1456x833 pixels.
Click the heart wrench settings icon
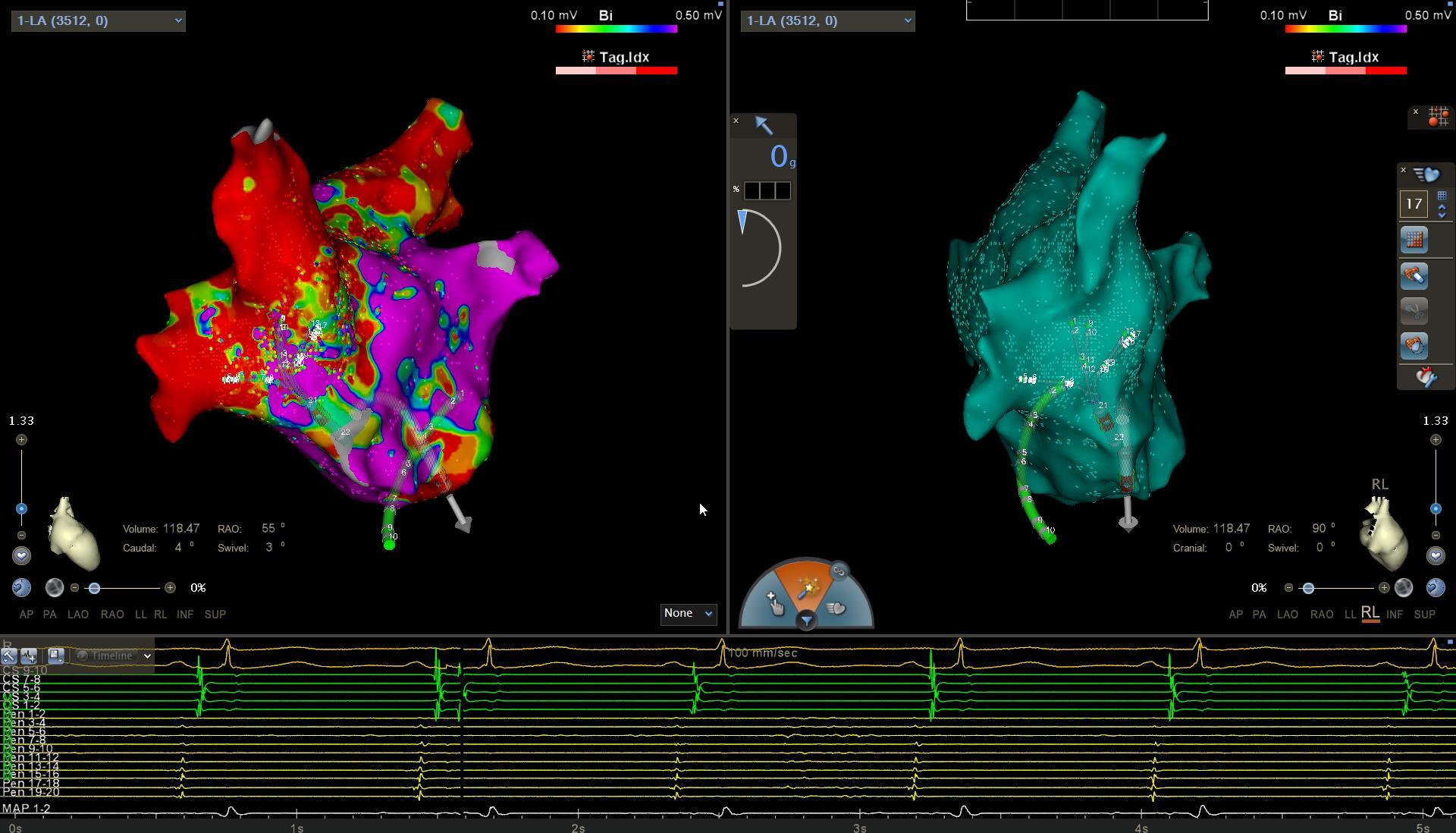click(1426, 377)
